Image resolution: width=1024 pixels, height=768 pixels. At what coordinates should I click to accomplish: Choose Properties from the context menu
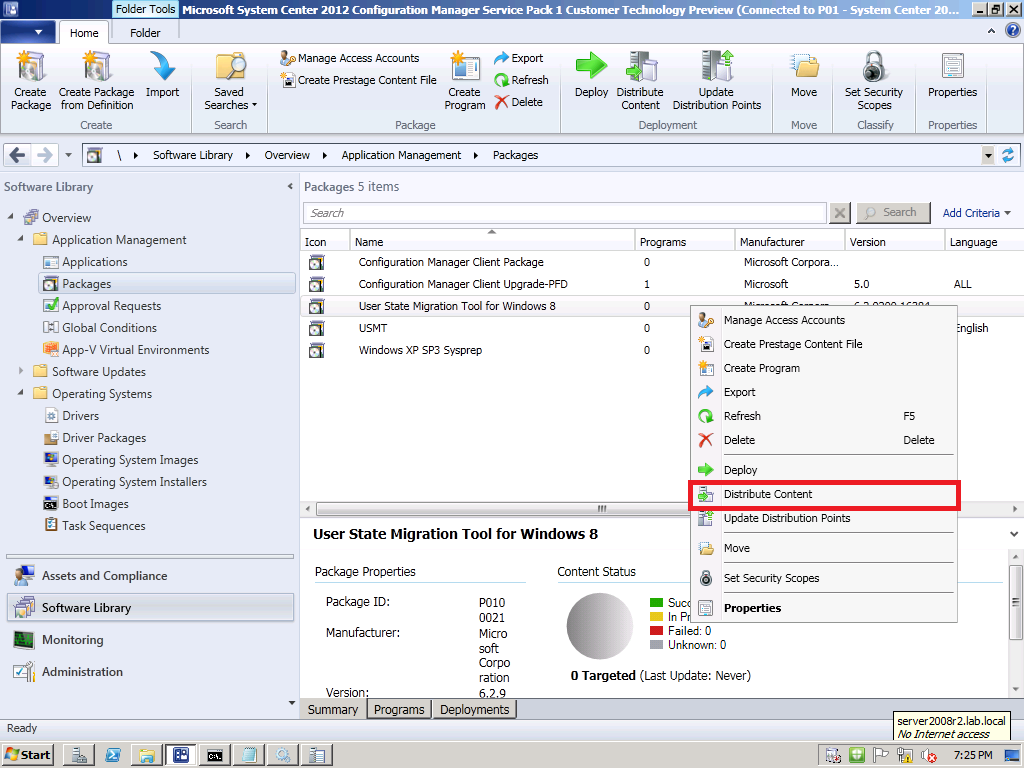[824, 608]
